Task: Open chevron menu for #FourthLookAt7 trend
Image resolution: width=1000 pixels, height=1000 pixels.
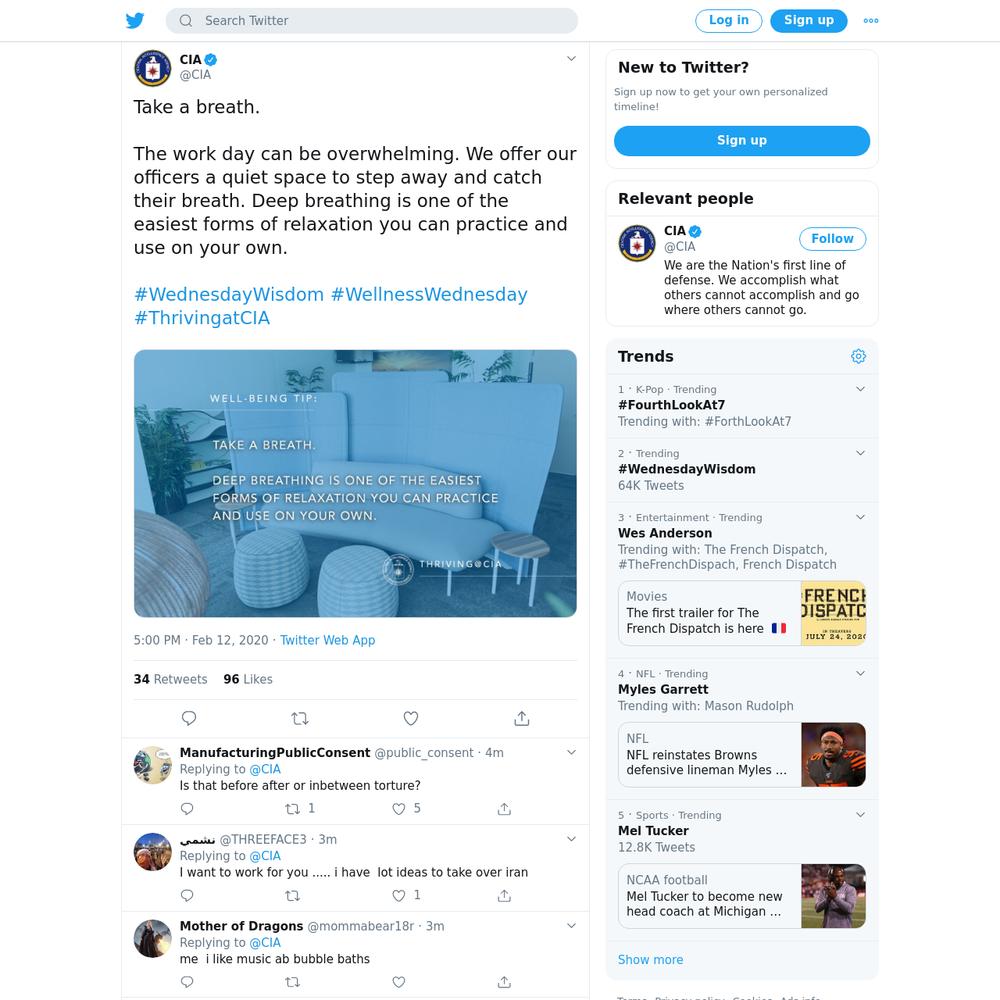Action: [860, 389]
